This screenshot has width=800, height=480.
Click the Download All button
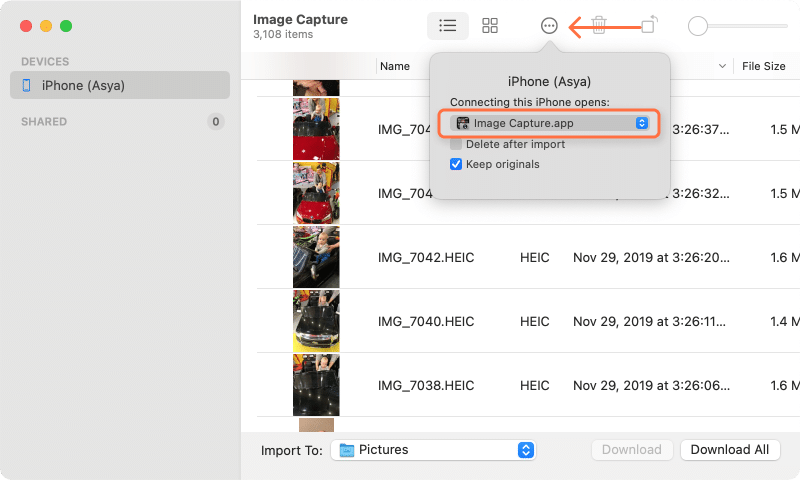point(730,449)
